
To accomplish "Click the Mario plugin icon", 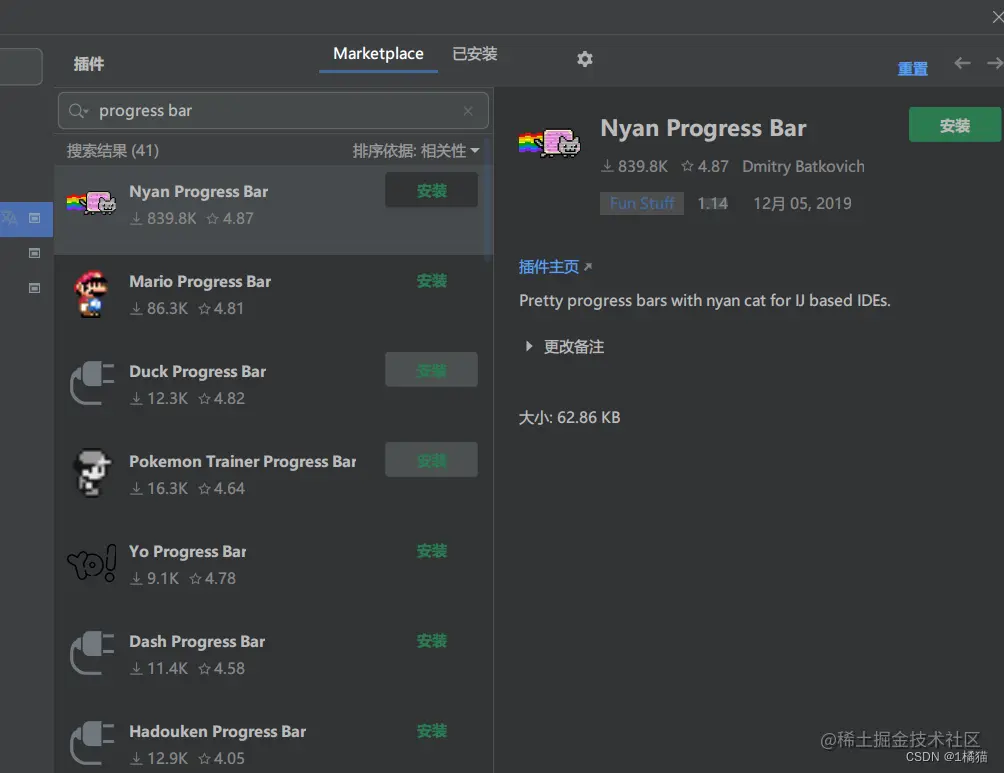I will (91, 294).
